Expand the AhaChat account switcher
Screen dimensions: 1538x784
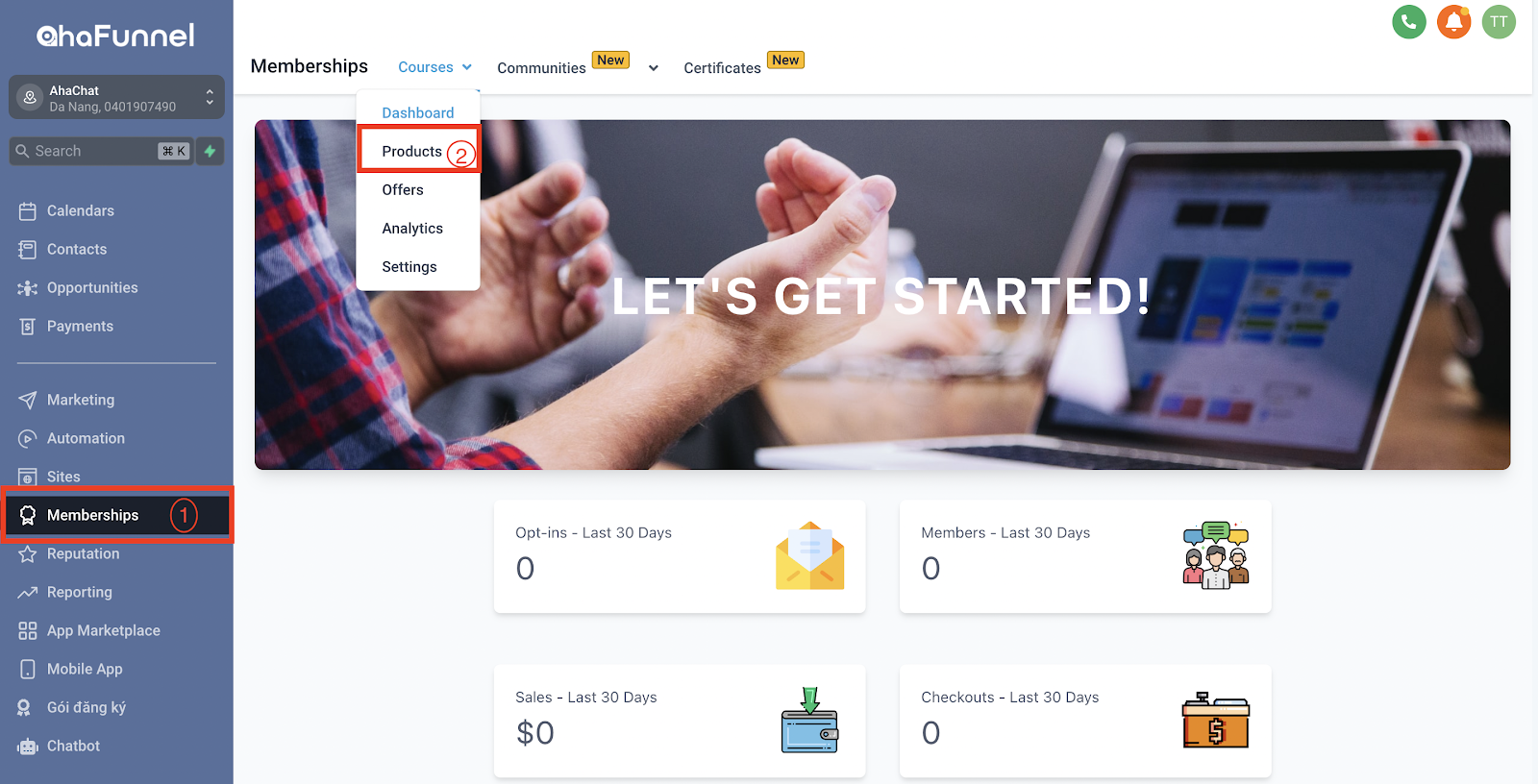tap(116, 97)
